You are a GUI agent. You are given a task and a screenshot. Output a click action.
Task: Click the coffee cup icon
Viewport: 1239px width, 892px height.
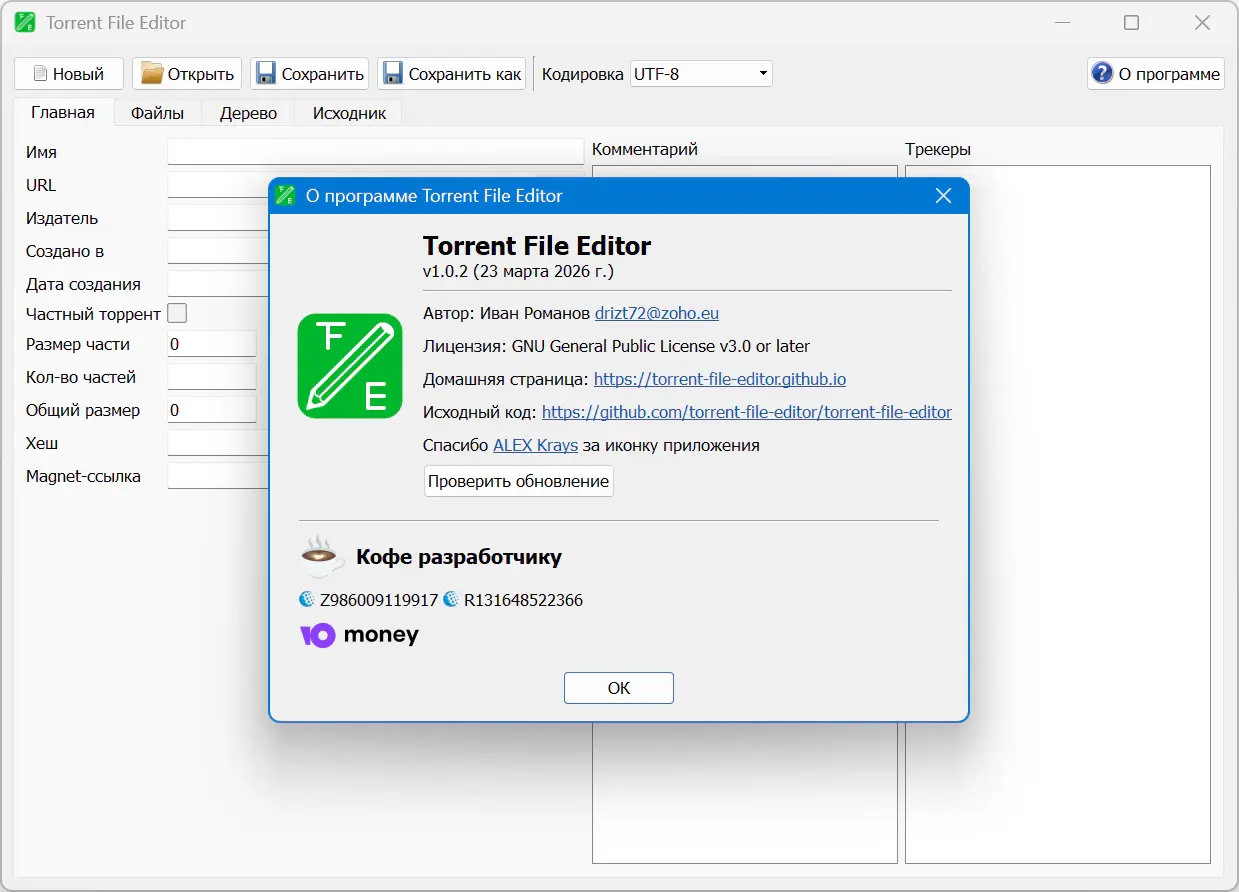click(x=321, y=556)
